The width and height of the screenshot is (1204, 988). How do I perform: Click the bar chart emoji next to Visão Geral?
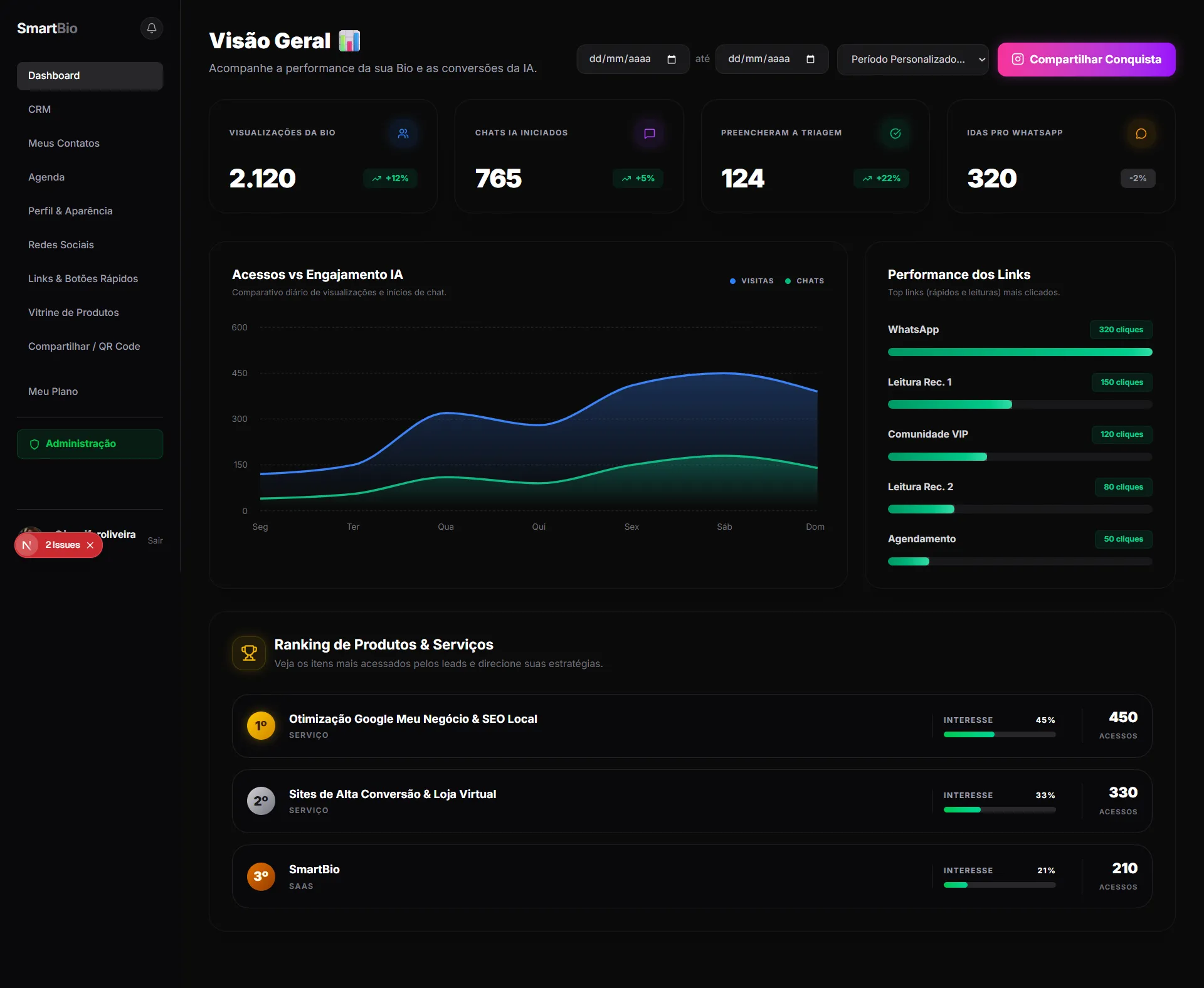pos(349,41)
